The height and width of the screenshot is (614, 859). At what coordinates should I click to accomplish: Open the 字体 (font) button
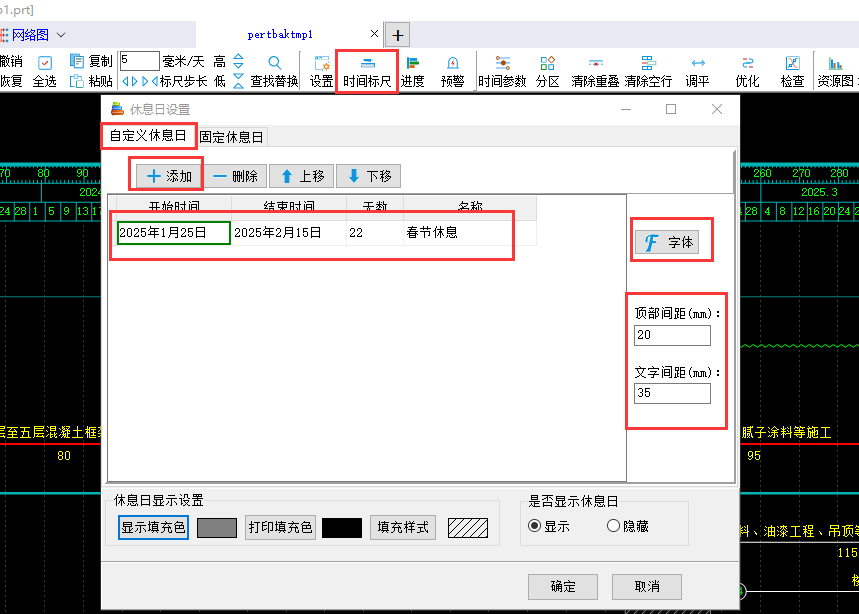point(667,242)
